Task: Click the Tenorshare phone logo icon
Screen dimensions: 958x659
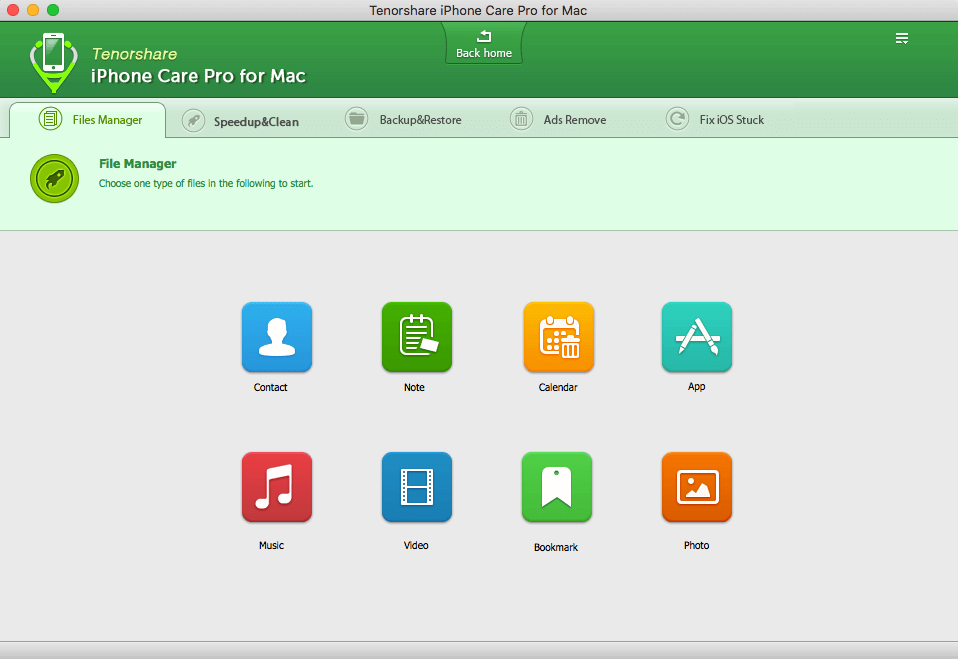Action: [x=54, y=62]
